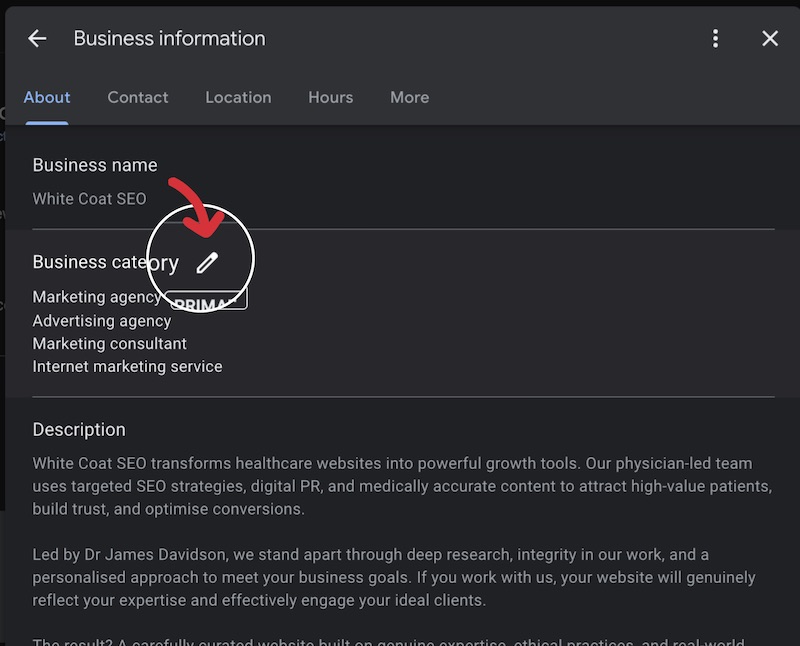Select Internet marketing service category
This screenshot has width=800, height=646.
(x=128, y=366)
